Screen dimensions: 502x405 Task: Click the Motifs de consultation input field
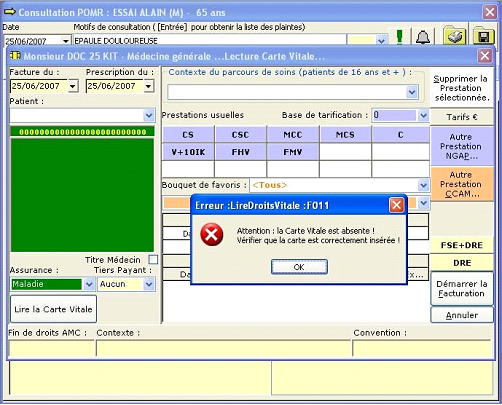(209, 41)
